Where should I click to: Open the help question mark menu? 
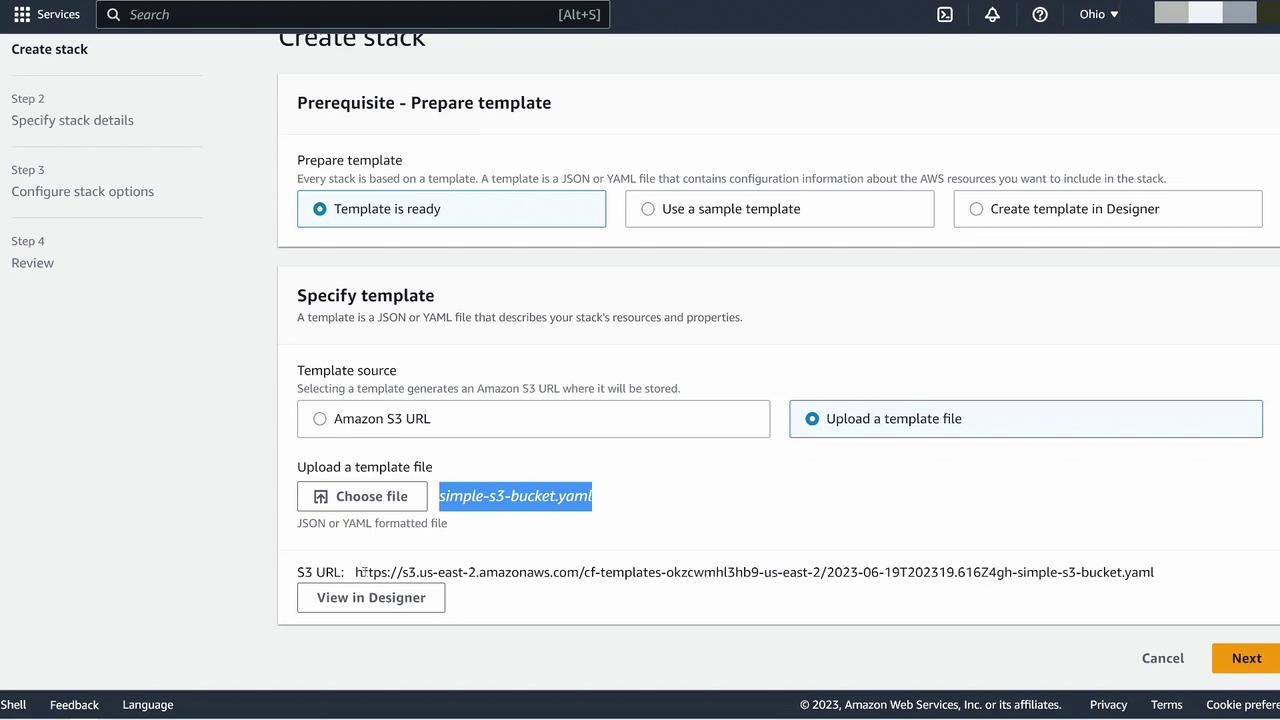1040,15
